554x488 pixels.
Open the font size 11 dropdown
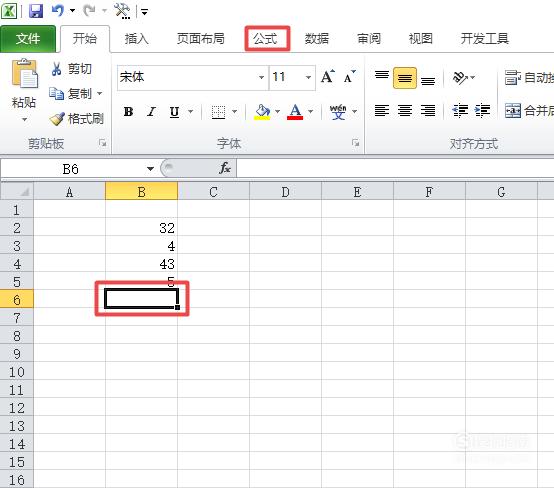tap(308, 77)
